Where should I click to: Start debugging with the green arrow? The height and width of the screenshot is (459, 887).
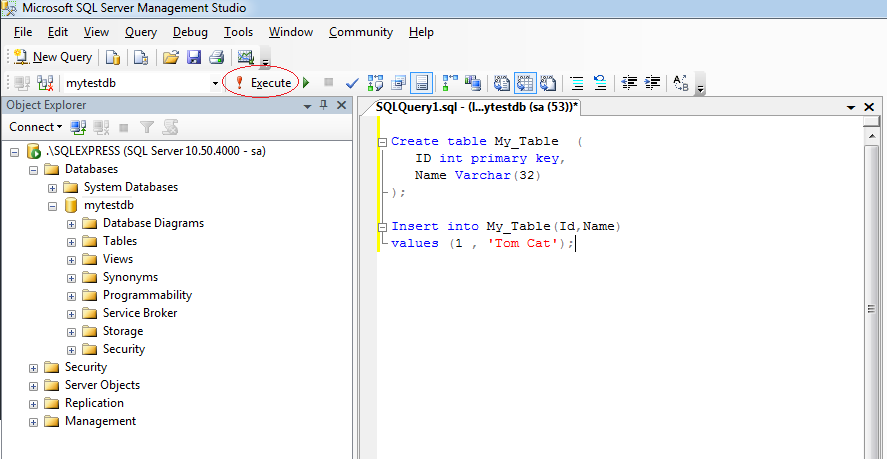(306, 83)
